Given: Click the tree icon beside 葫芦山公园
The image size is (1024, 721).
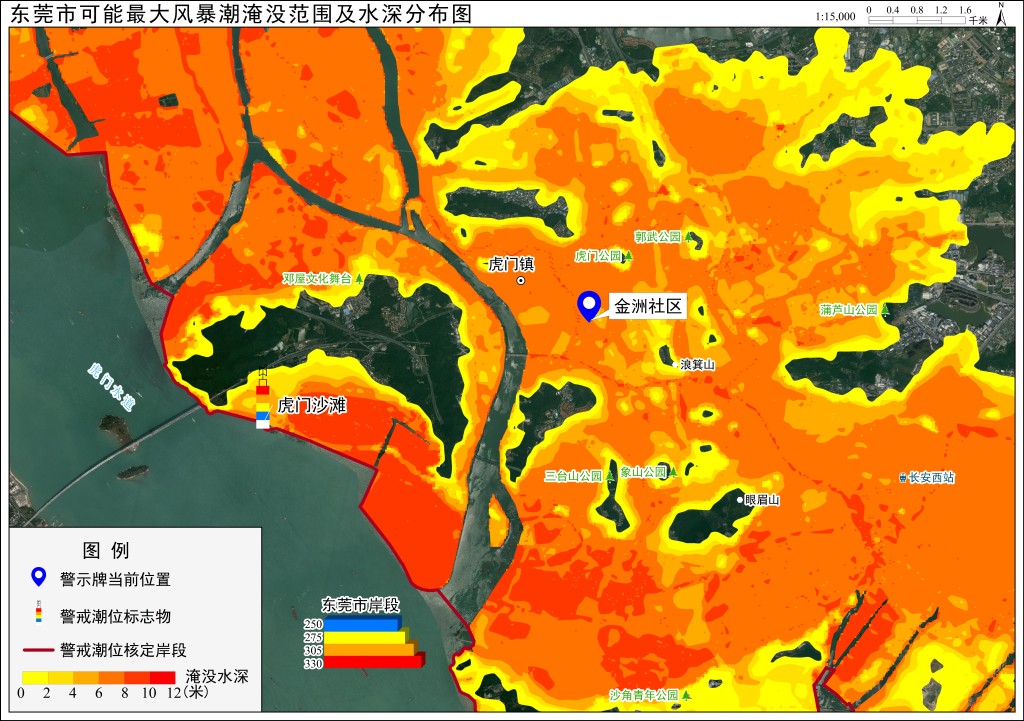Looking at the screenshot, I should click(886, 309).
